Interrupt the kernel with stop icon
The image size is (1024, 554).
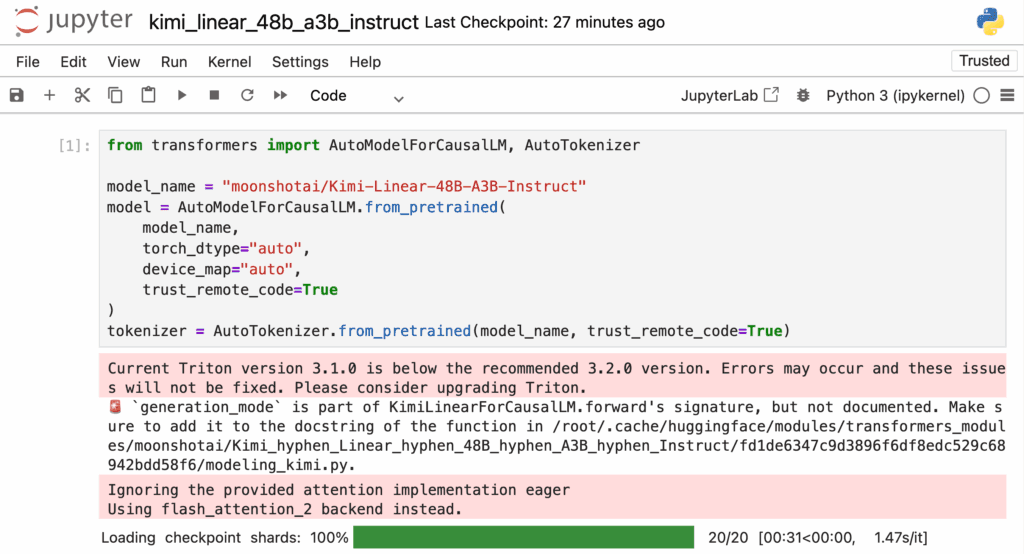tap(214, 96)
